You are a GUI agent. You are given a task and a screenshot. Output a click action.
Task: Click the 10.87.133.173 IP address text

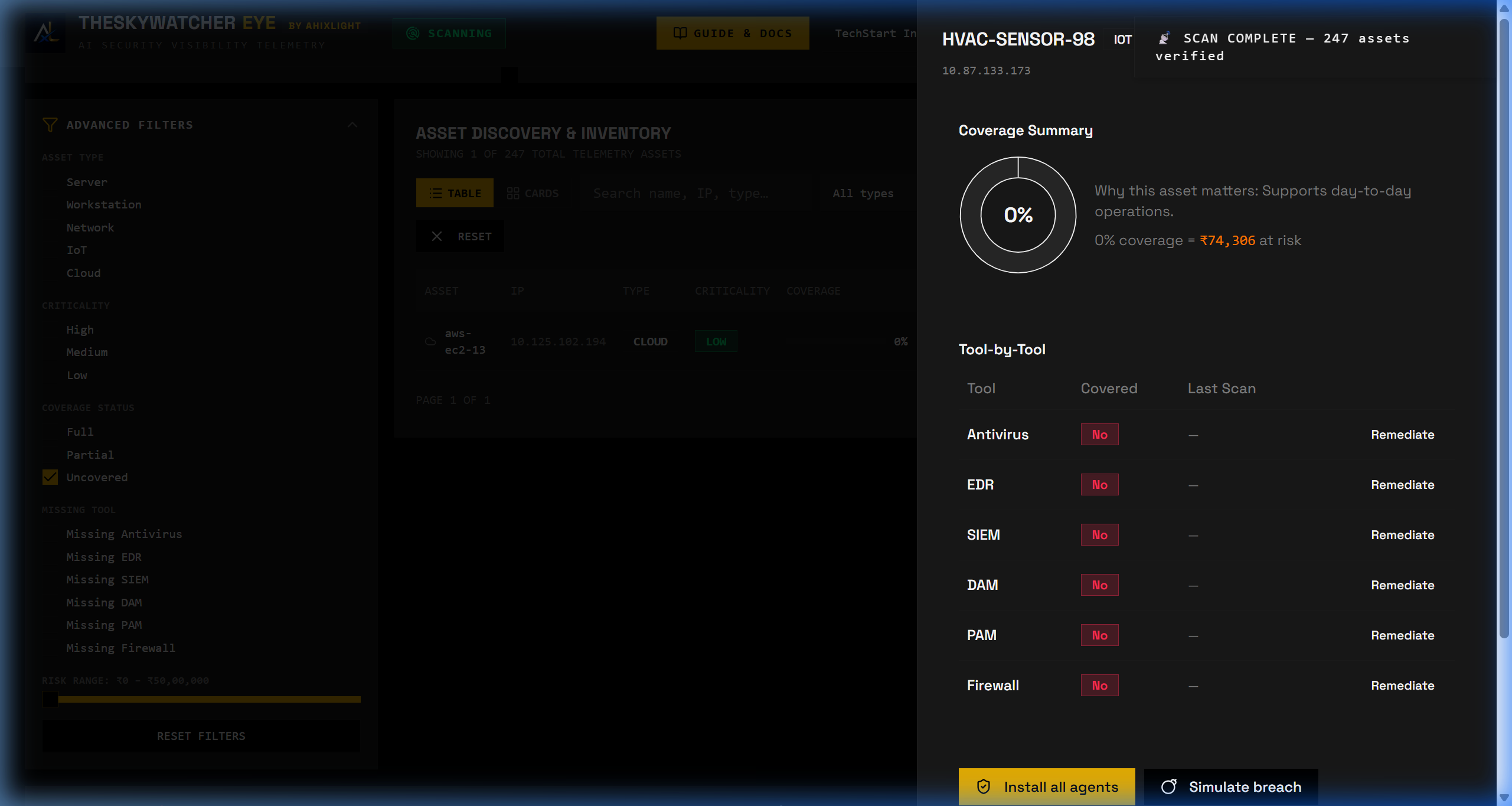coord(986,70)
